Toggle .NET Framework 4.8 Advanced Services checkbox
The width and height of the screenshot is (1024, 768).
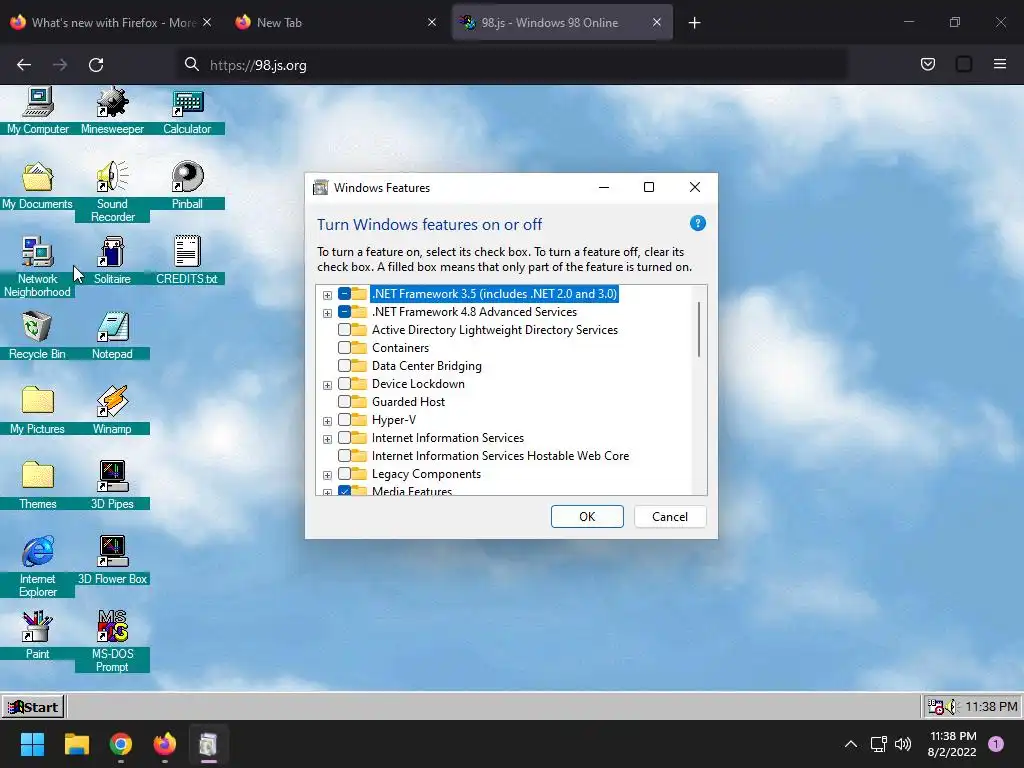344,312
